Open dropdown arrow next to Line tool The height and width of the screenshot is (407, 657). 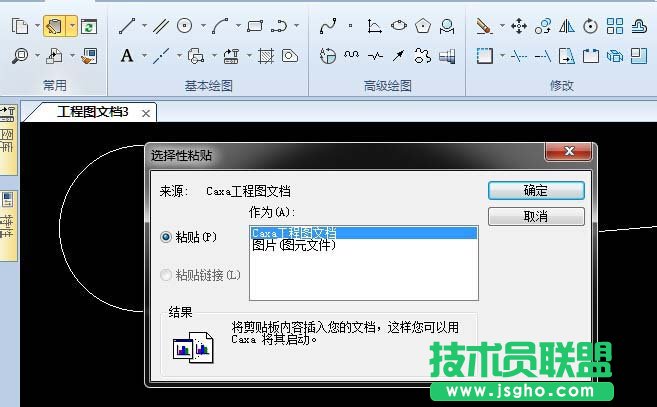[144, 26]
